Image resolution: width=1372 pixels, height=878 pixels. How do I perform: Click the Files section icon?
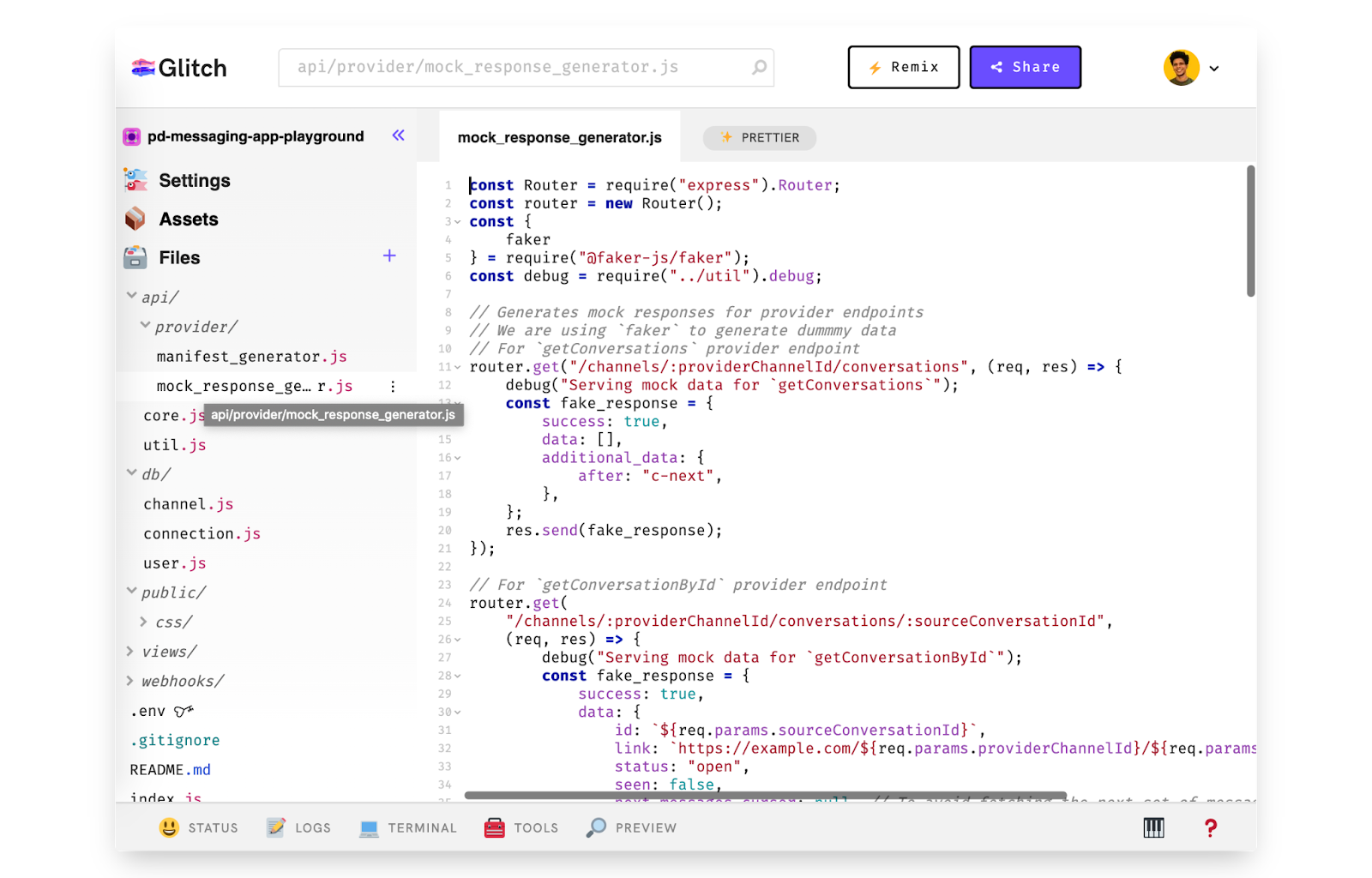[x=135, y=257]
